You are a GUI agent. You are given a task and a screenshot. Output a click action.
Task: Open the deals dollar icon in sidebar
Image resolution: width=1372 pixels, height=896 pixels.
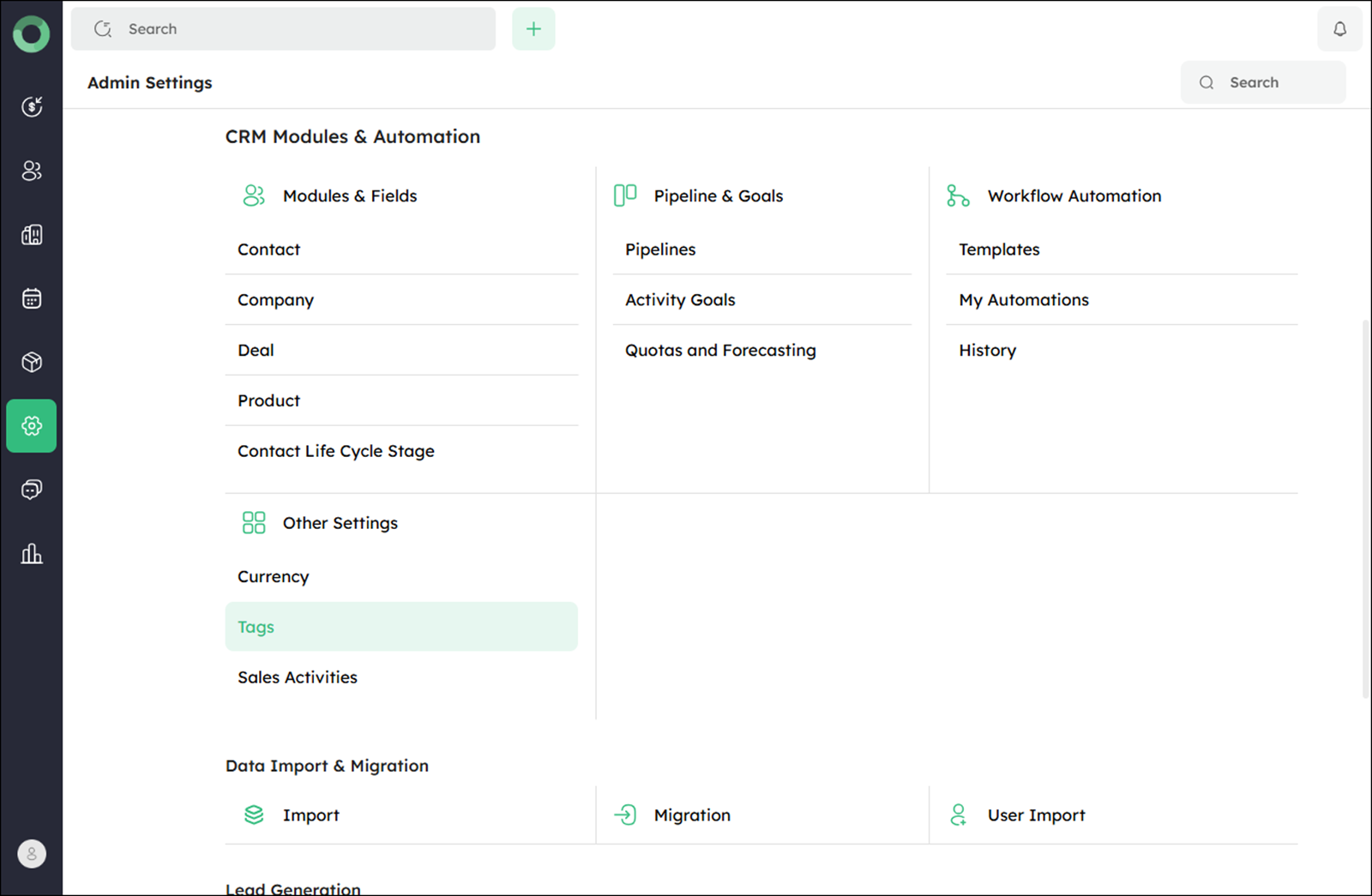(32, 106)
